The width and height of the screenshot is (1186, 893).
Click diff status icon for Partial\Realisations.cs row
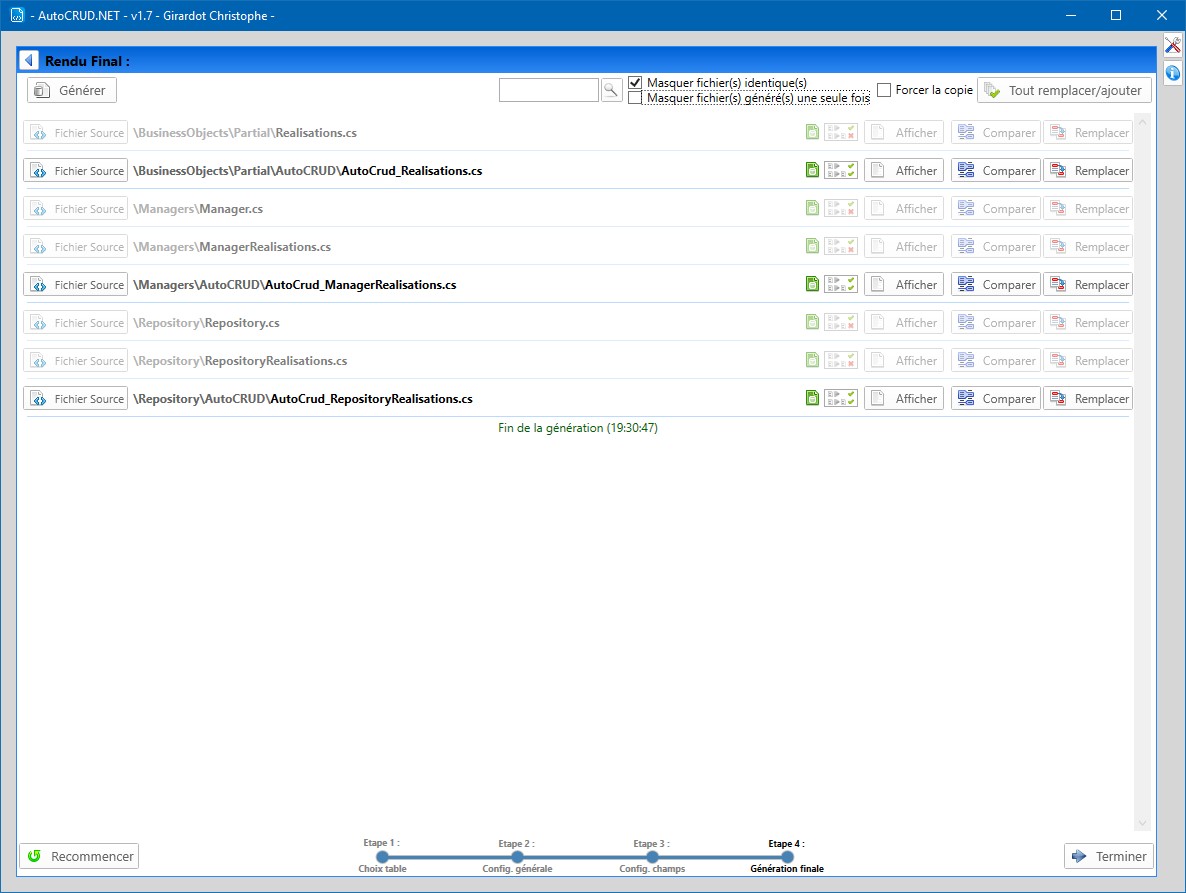pyautogui.click(x=841, y=132)
